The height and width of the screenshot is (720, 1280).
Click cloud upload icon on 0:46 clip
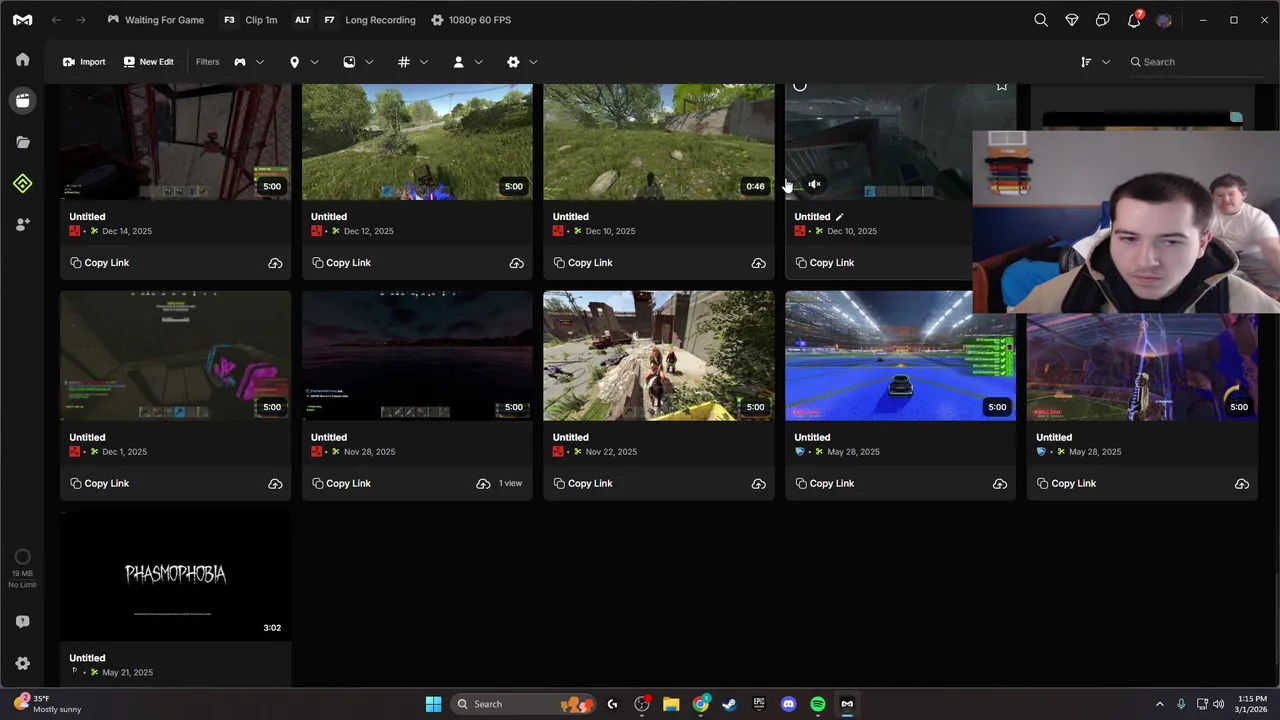point(758,263)
